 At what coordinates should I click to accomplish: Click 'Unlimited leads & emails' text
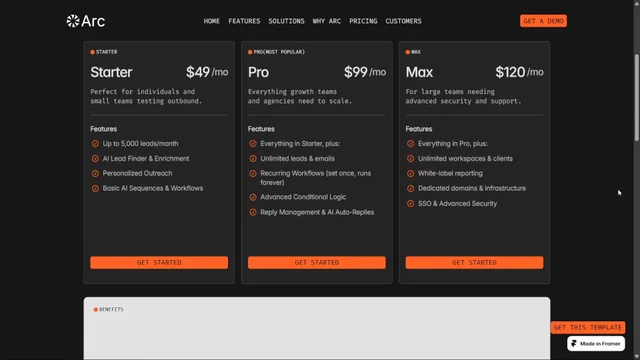(298, 158)
